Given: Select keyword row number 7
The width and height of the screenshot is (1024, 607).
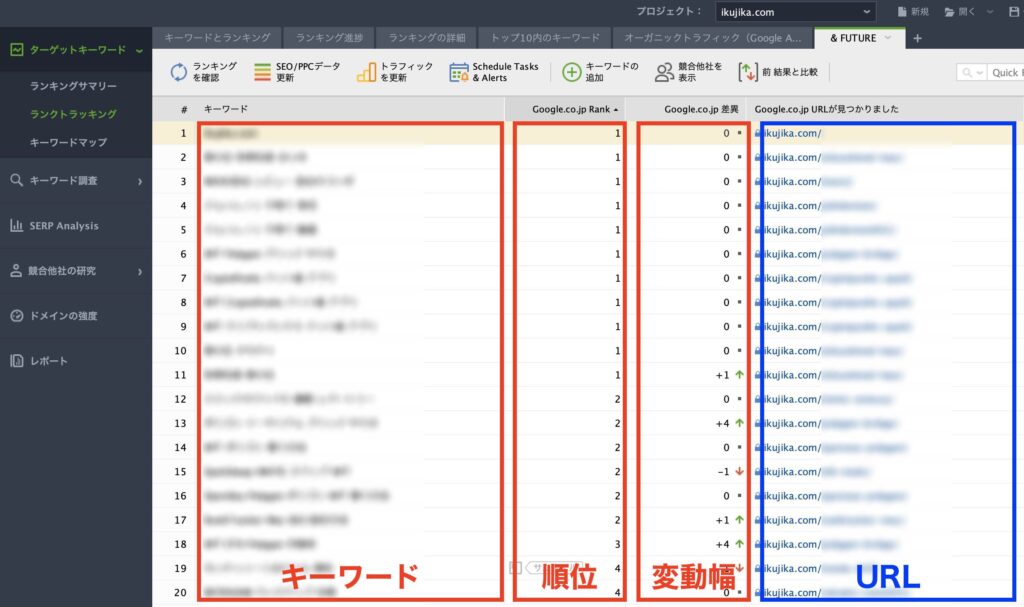Looking at the screenshot, I should pos(588,278).
